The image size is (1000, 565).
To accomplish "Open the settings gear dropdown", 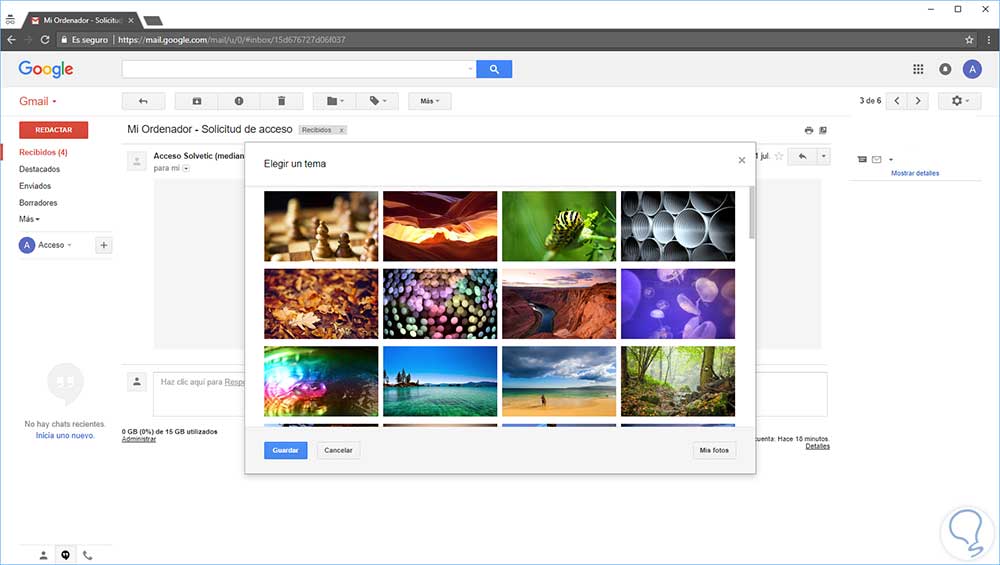I will [x=960, y=101].
